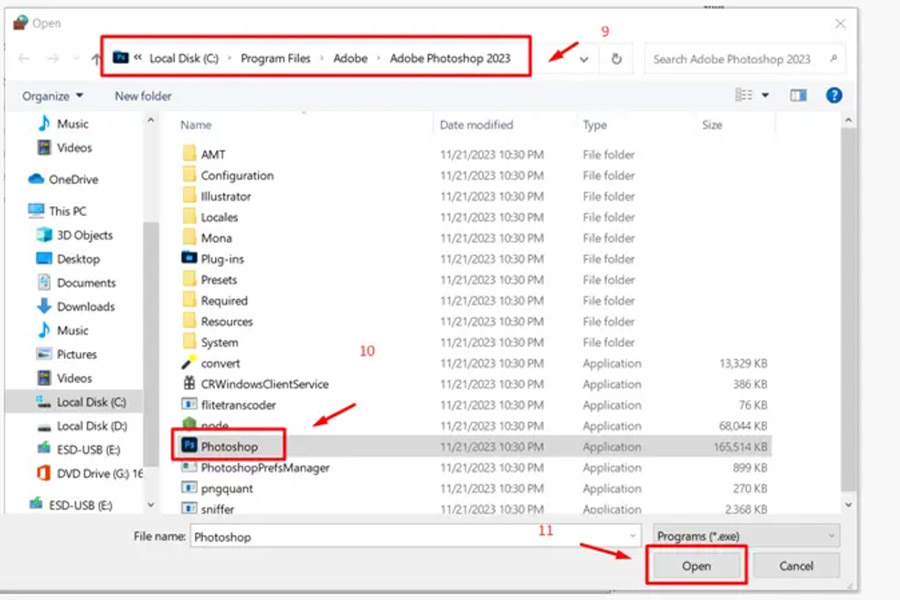Open the view options dropdown arrow
Viewport: 900px width, 600px height.
[x=765, y=95]
